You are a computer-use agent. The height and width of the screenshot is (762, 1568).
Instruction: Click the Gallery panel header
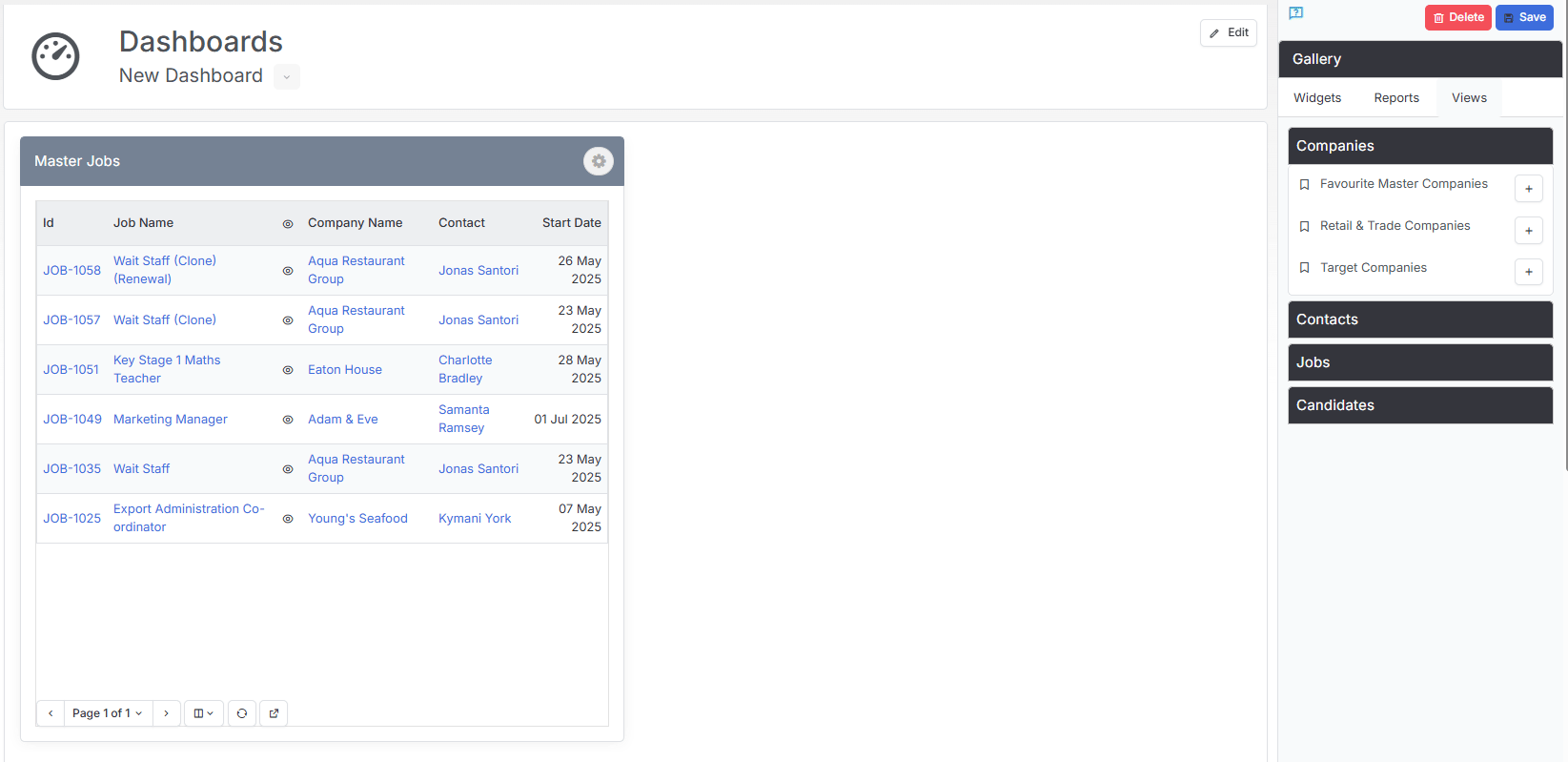pyautogui.click(x=1420, y=59)
